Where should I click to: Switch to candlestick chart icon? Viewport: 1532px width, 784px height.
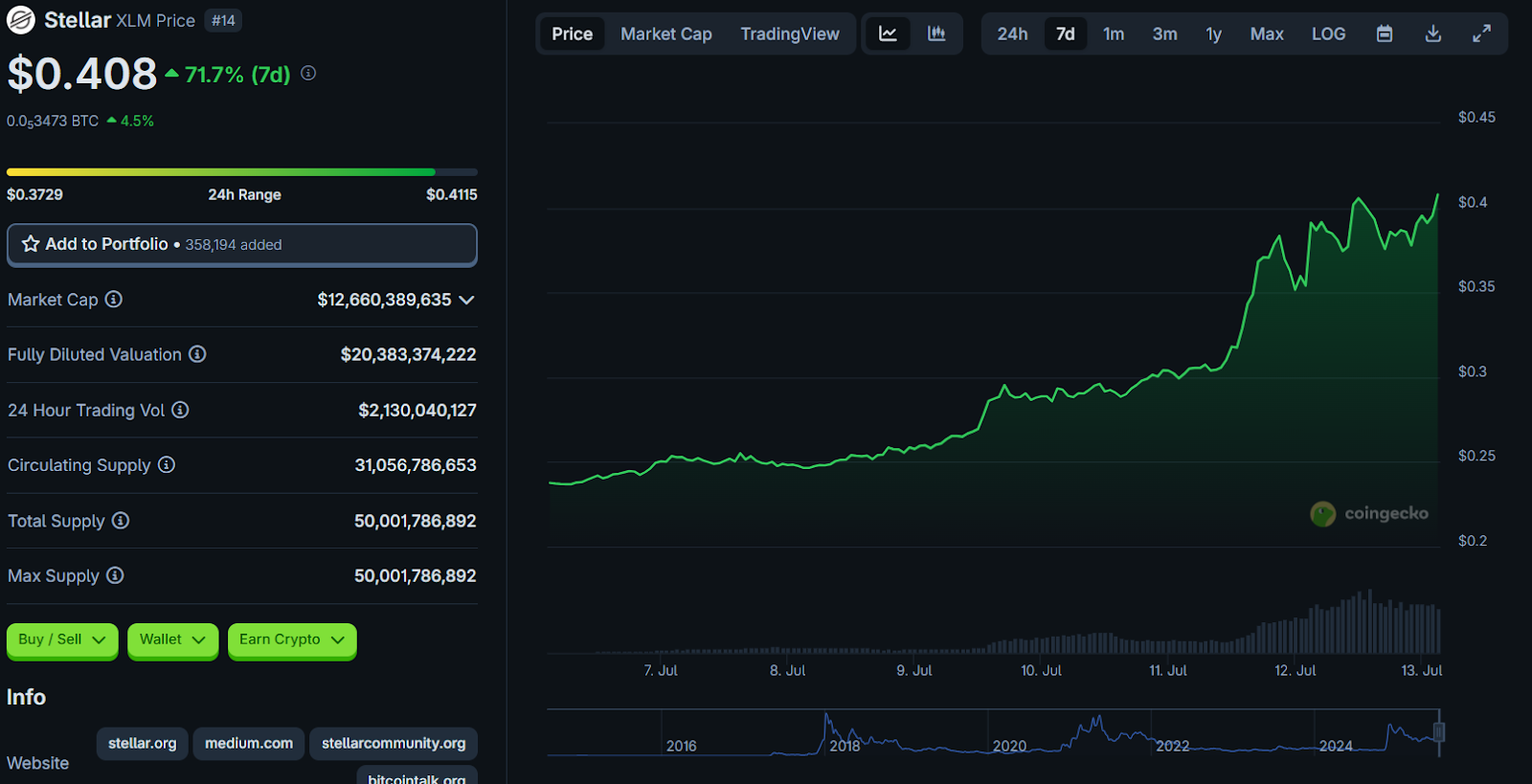[936, 34]
